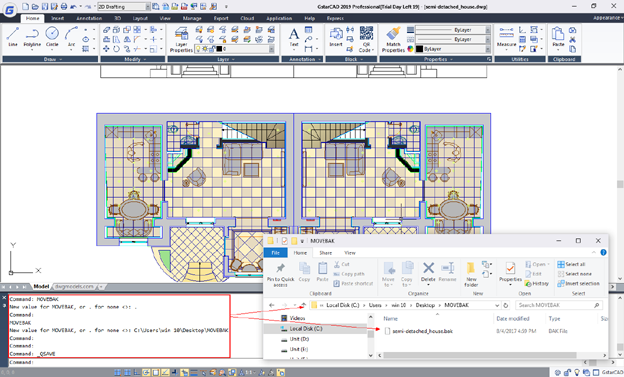Open the View tab in File Explorer
Image resolution: width=624 pixels, height=377 pixels.
pyautogui.click(x=350, y=253)
